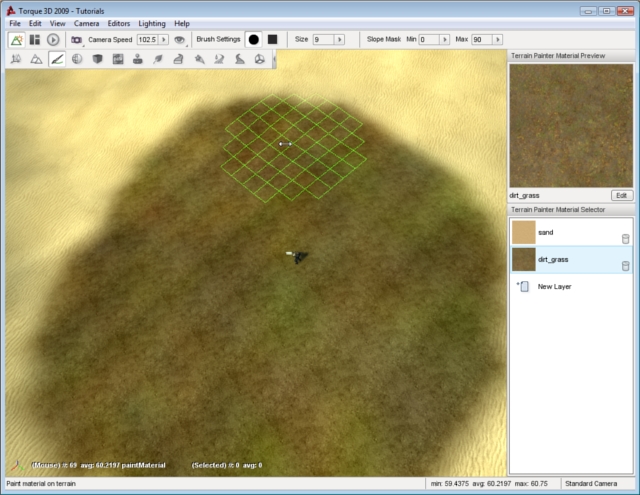
Task: Click the Terrain Editor mountain icon
Action: click(x=36, y=59)
